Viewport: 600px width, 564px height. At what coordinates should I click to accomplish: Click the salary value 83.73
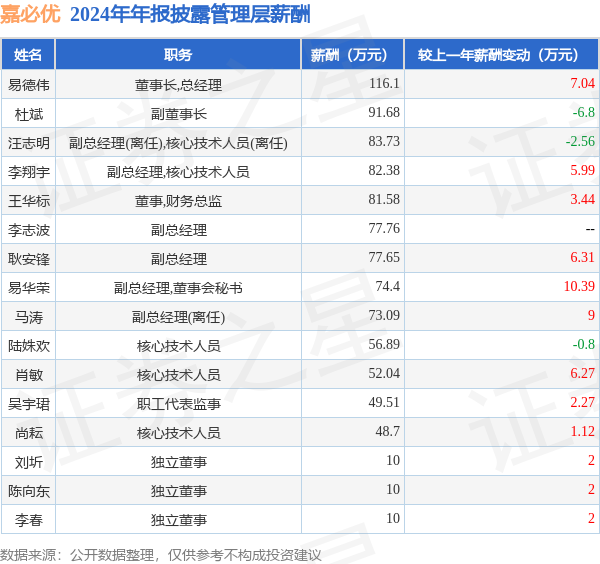(384, 141)
